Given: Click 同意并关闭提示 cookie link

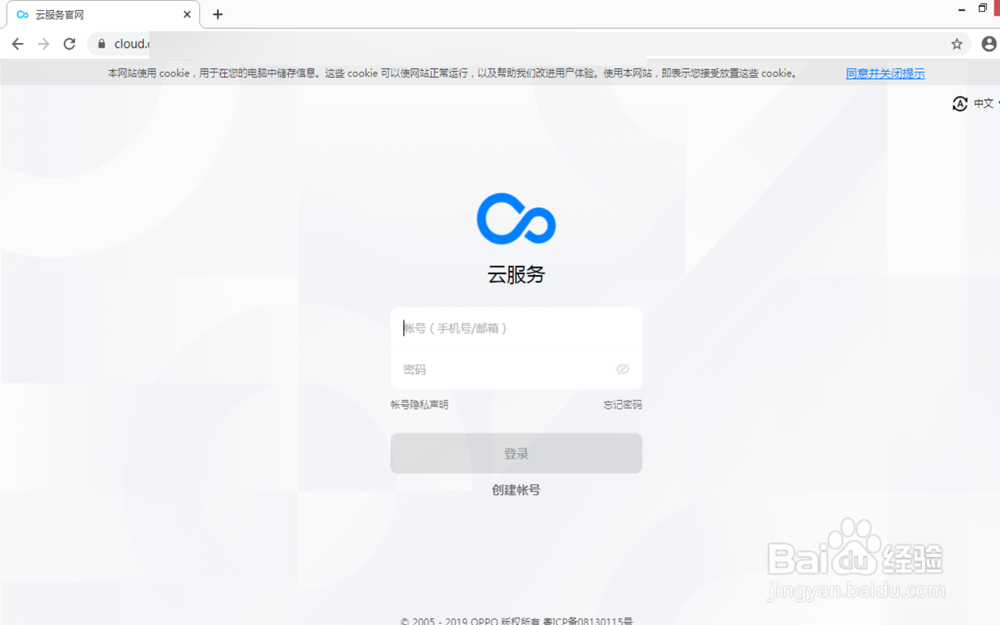Looking at the screenshot, I should 885,73.
